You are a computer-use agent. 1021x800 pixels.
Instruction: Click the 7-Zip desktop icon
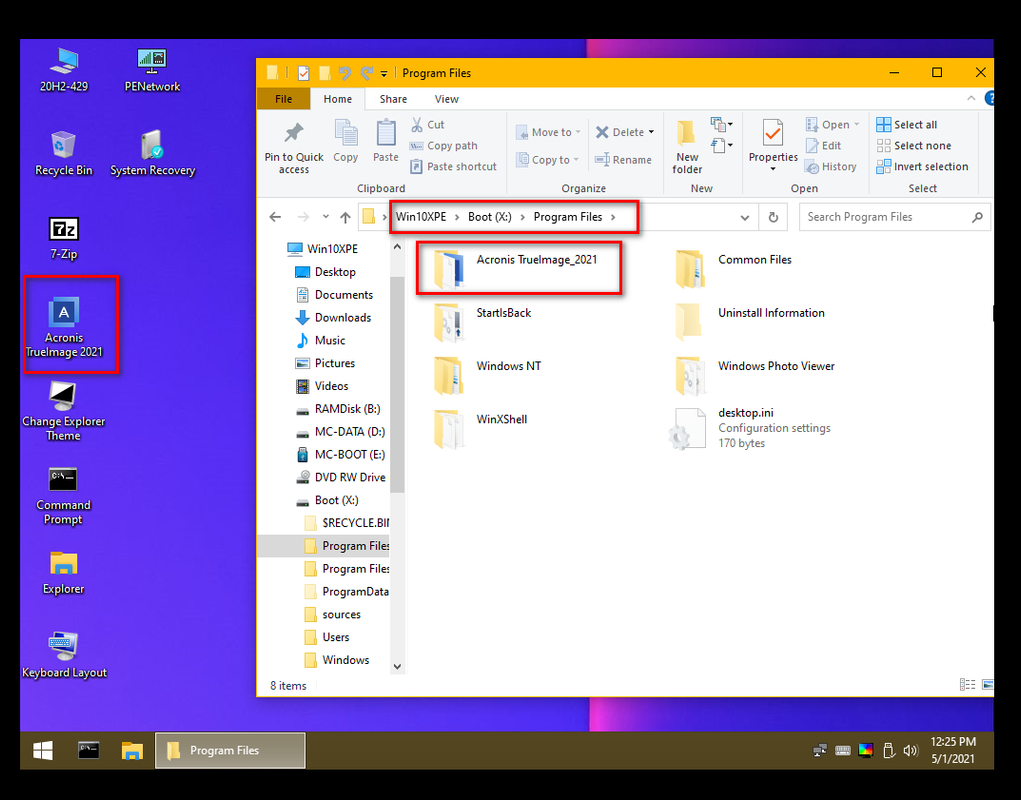coord(64,239)
